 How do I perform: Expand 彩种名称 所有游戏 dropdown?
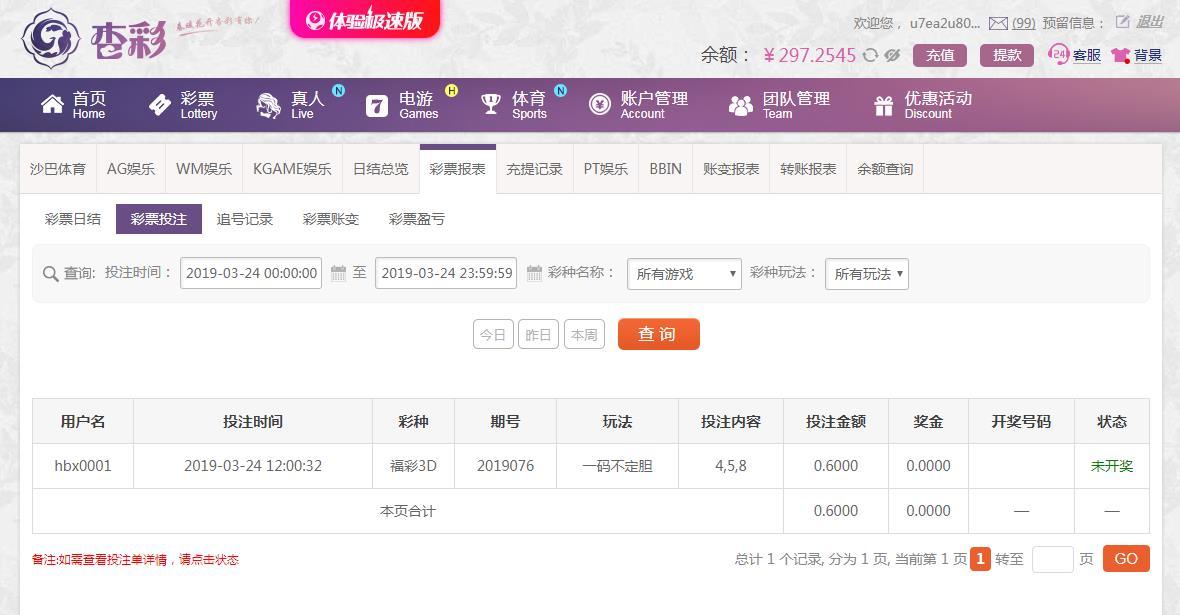684,274
